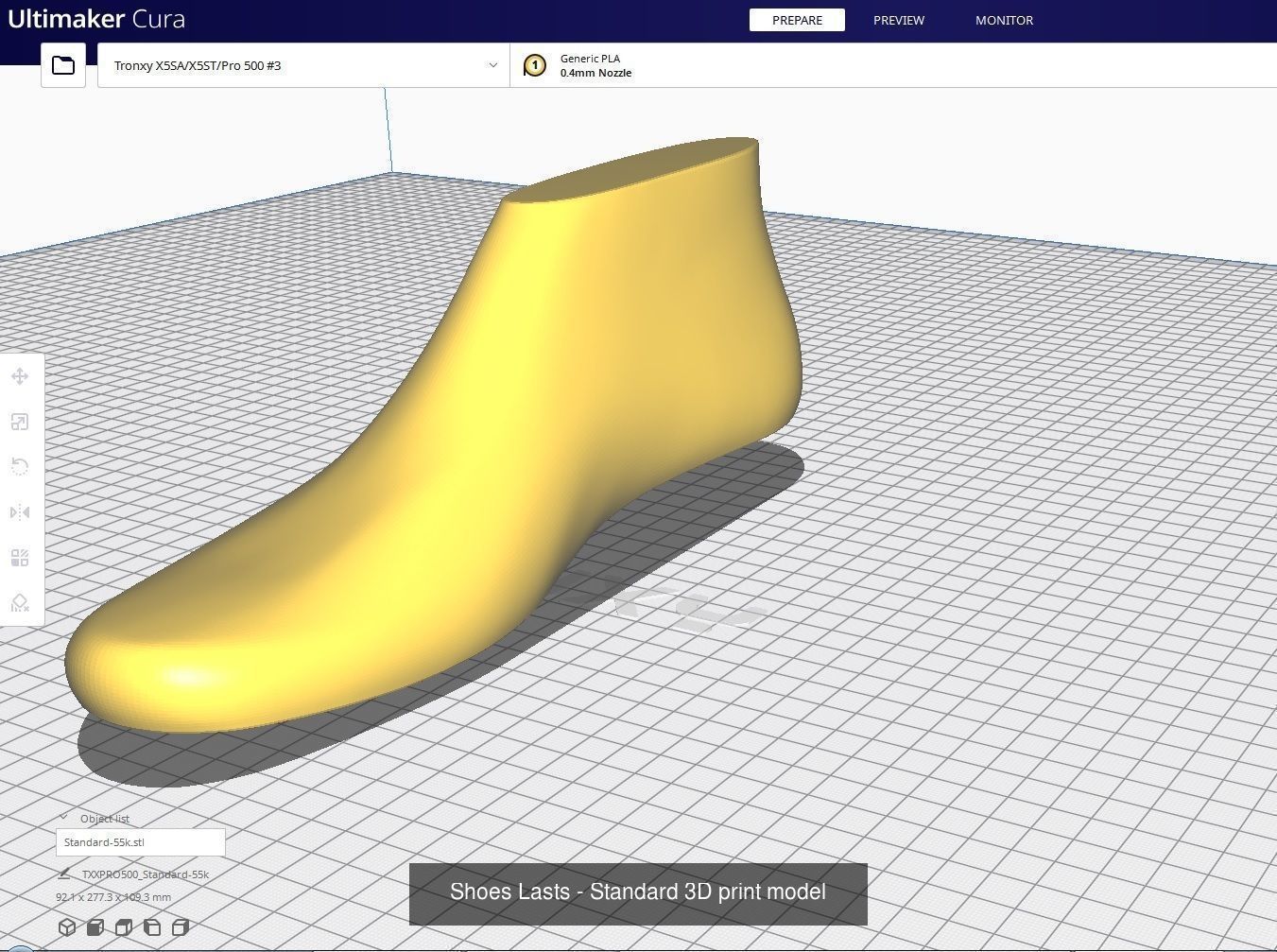Switch to left side view cube icon
Viewport: 1277px width, 952px height.
(152, 927)
